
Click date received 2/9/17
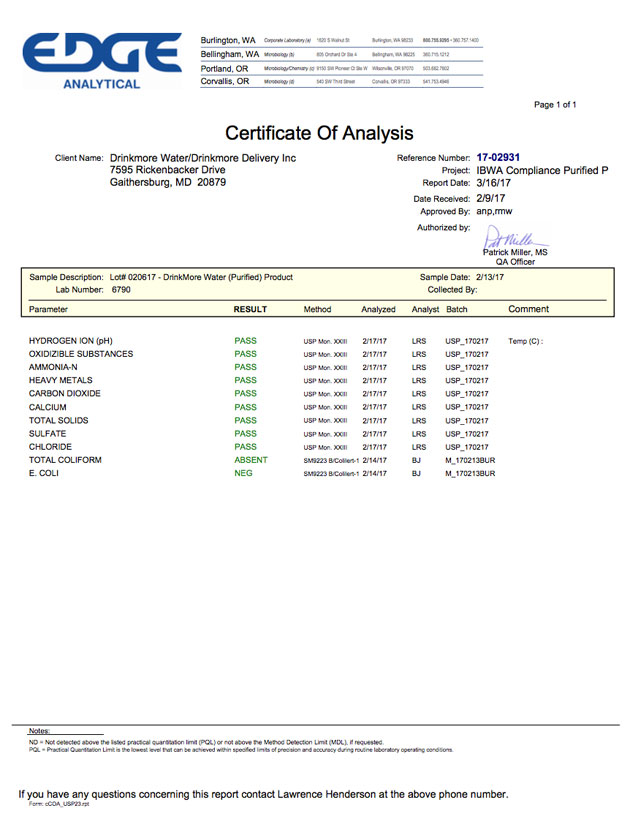tap(491, 198)
